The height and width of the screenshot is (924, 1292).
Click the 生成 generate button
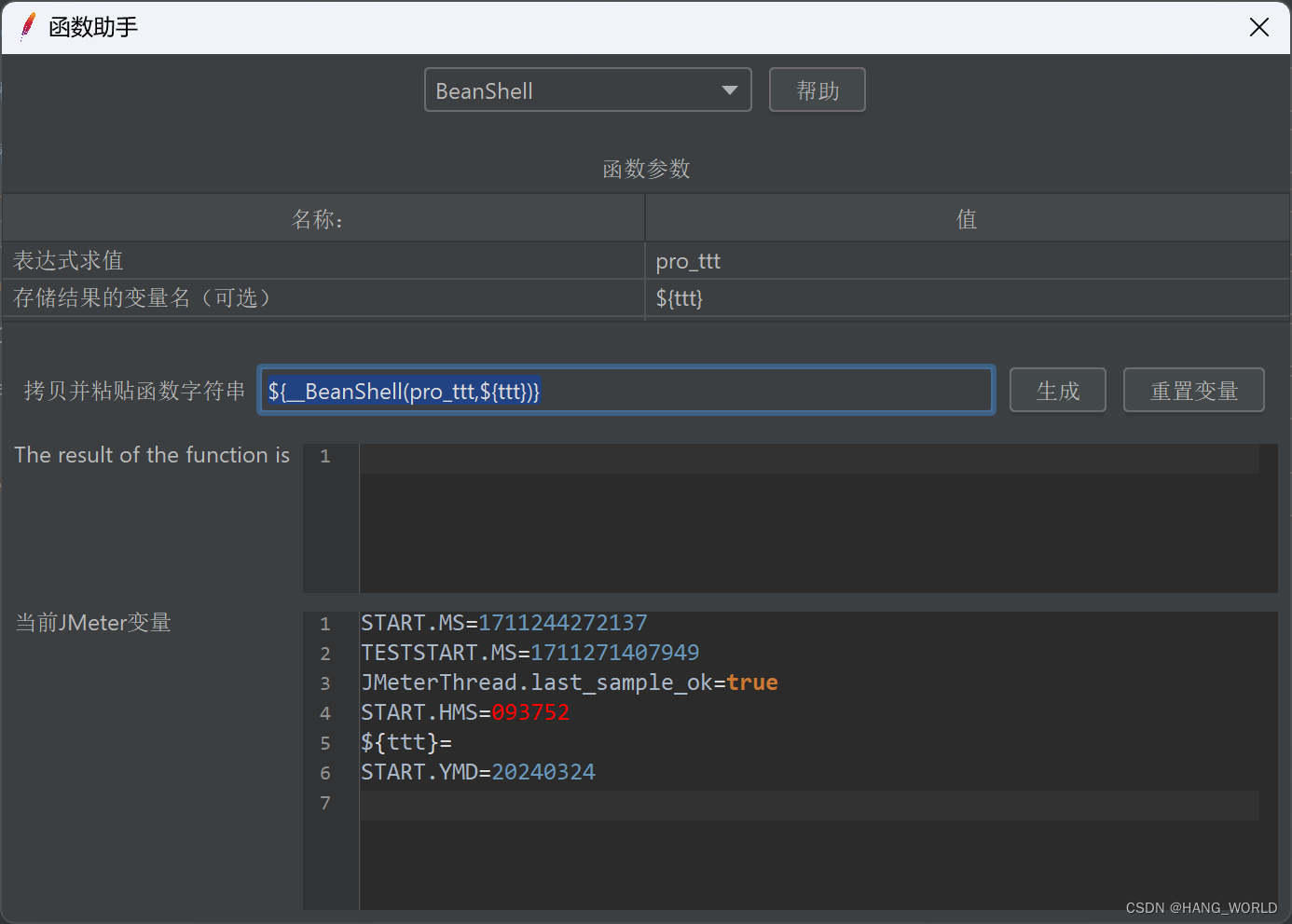(1058, 391)
